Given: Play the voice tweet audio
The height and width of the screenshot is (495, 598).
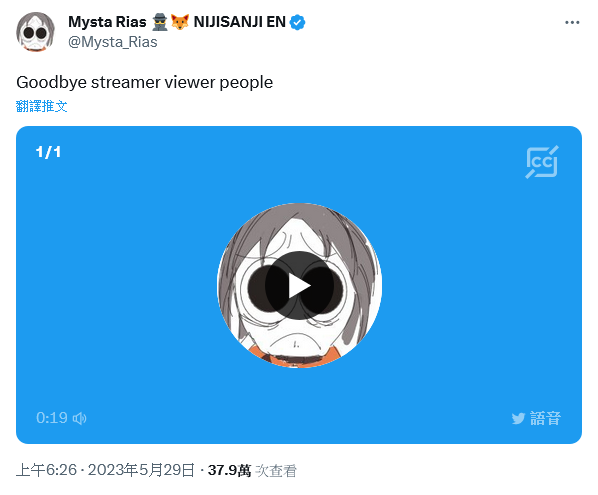Looking at the screenshot, I should click(x=299, y=285).
